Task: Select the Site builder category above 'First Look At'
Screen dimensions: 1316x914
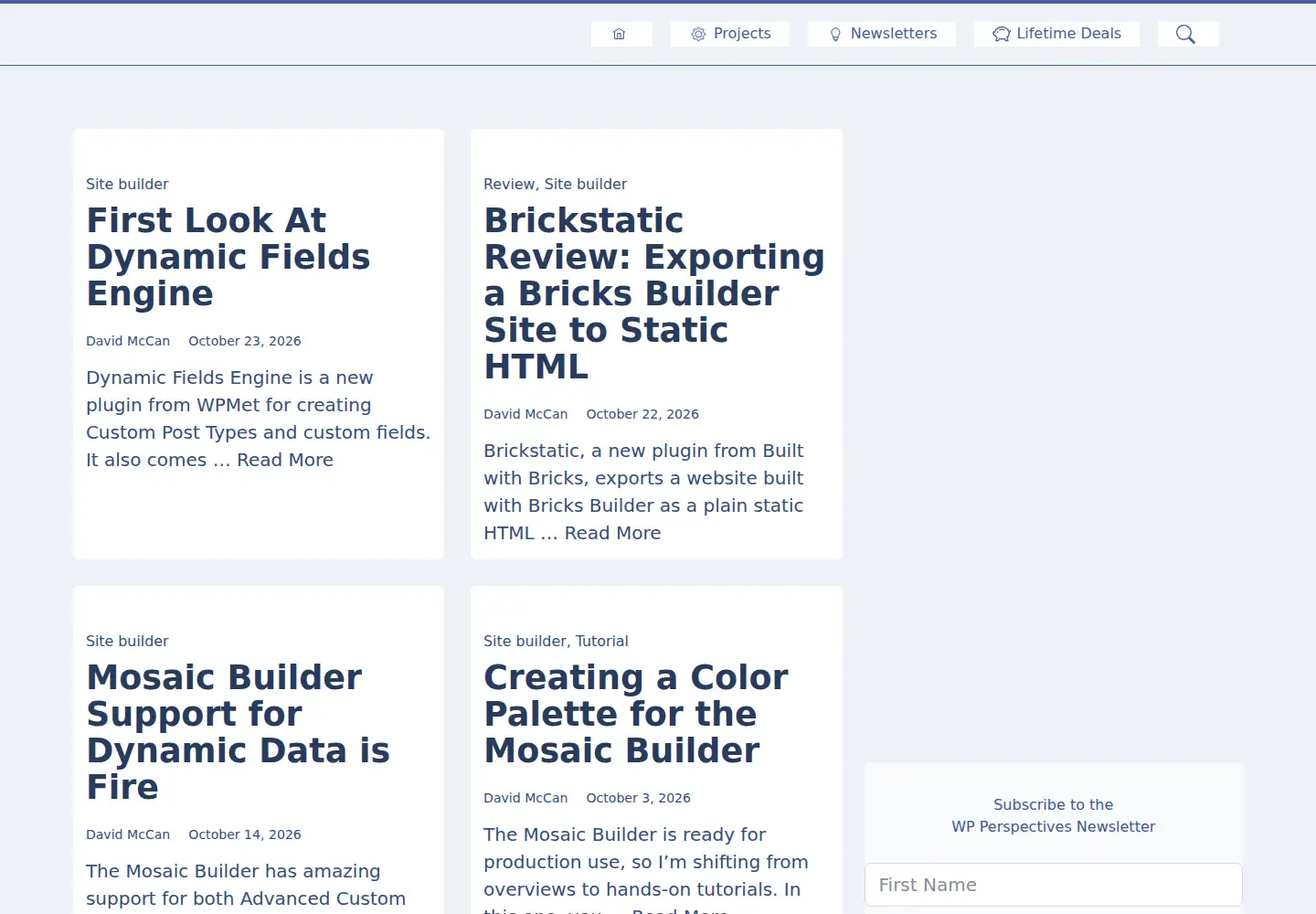Action: [127, 184]
